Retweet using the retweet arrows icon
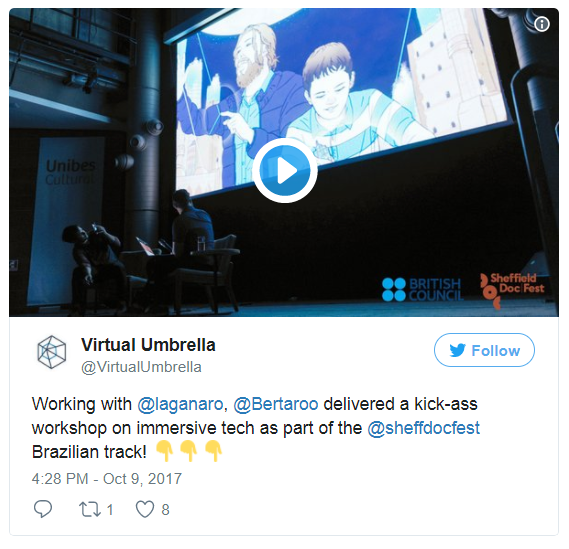 90,509
